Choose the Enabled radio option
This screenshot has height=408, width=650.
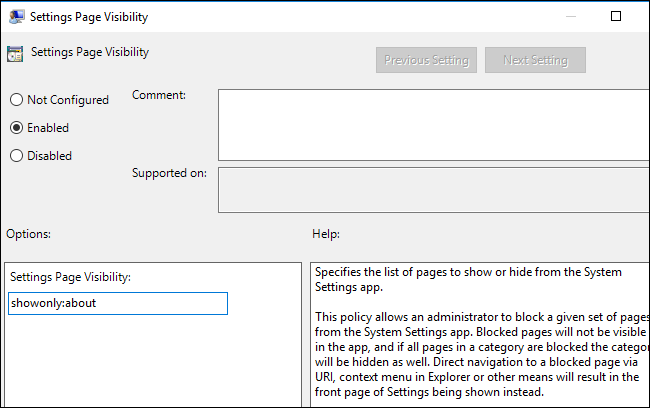click(16, 128)
